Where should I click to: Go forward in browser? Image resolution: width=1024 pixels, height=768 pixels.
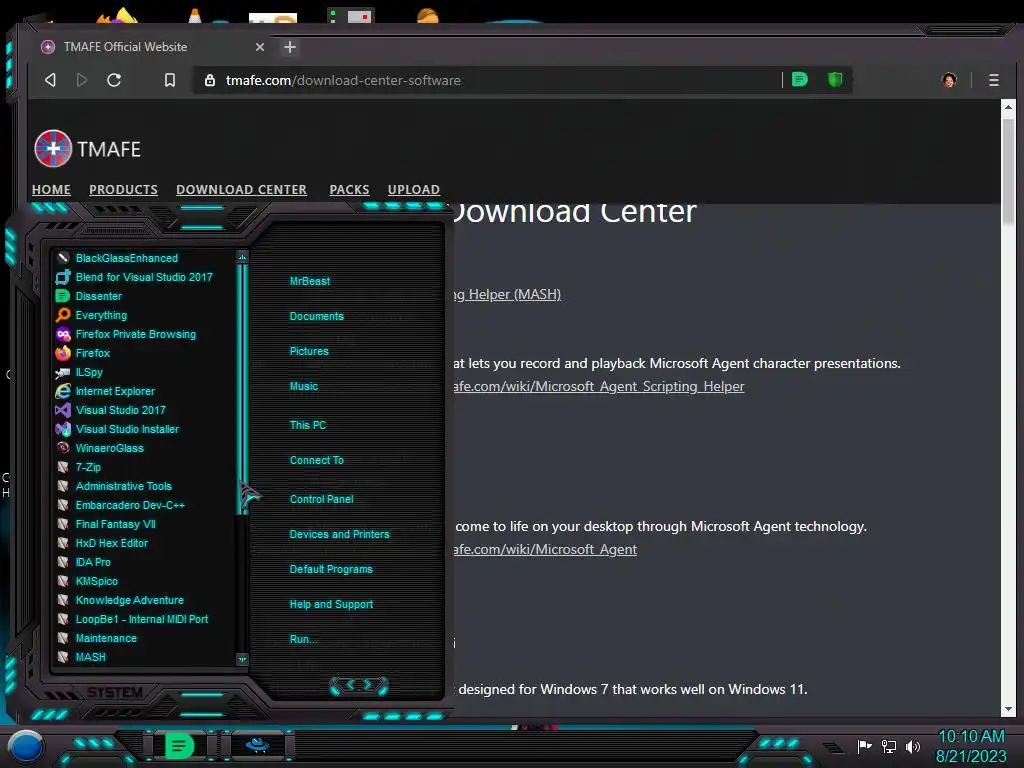tap(82, 80)
